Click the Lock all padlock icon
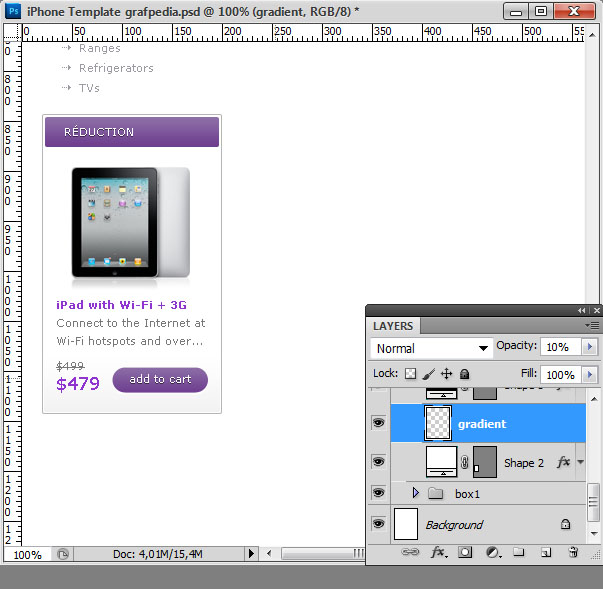The image size is (603, 589). pos(465,374)
